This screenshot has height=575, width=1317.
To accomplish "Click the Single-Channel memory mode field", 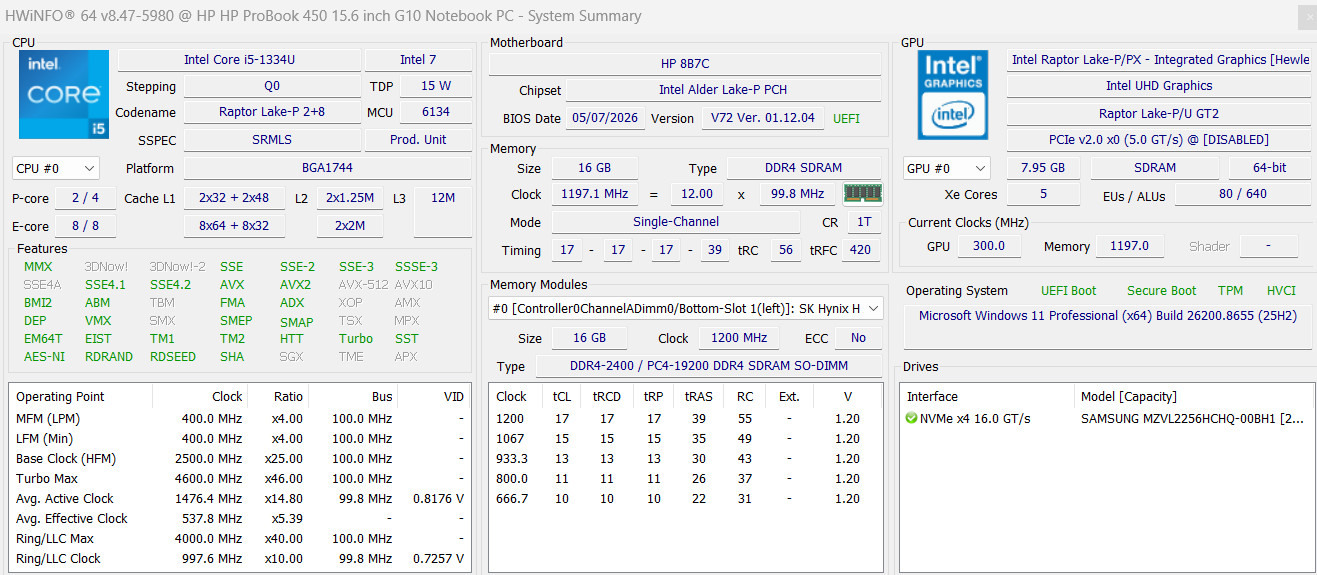I will pos(676,222).
